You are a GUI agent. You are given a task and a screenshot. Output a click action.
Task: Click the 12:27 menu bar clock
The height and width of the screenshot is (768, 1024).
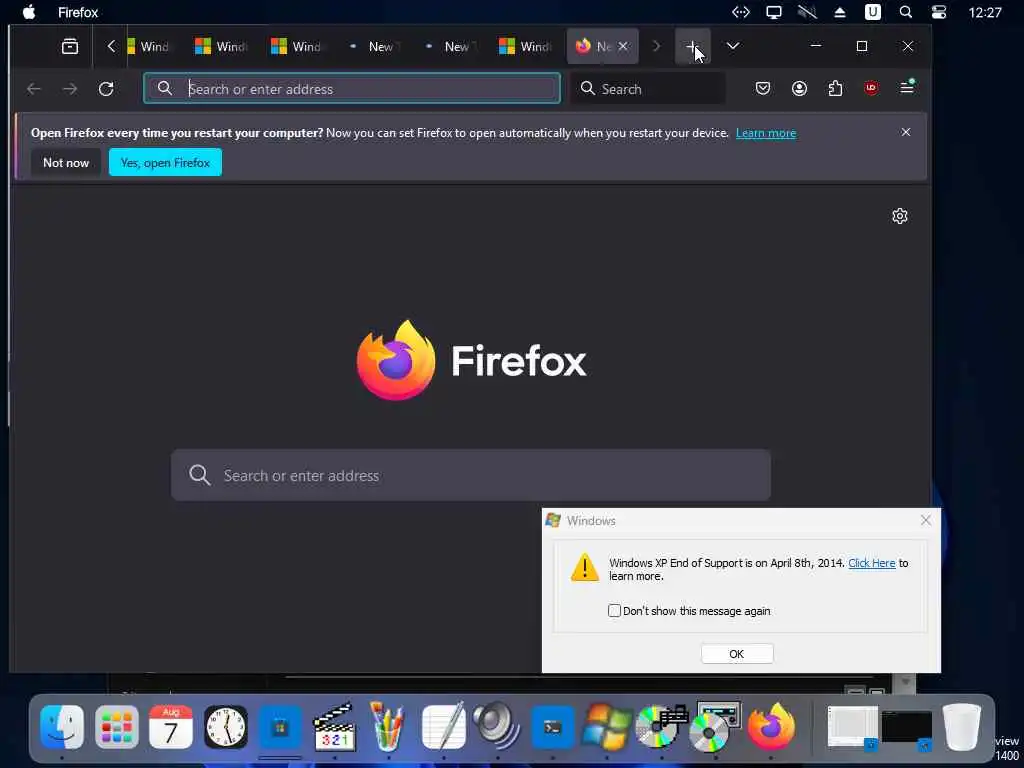coord(985,12)
